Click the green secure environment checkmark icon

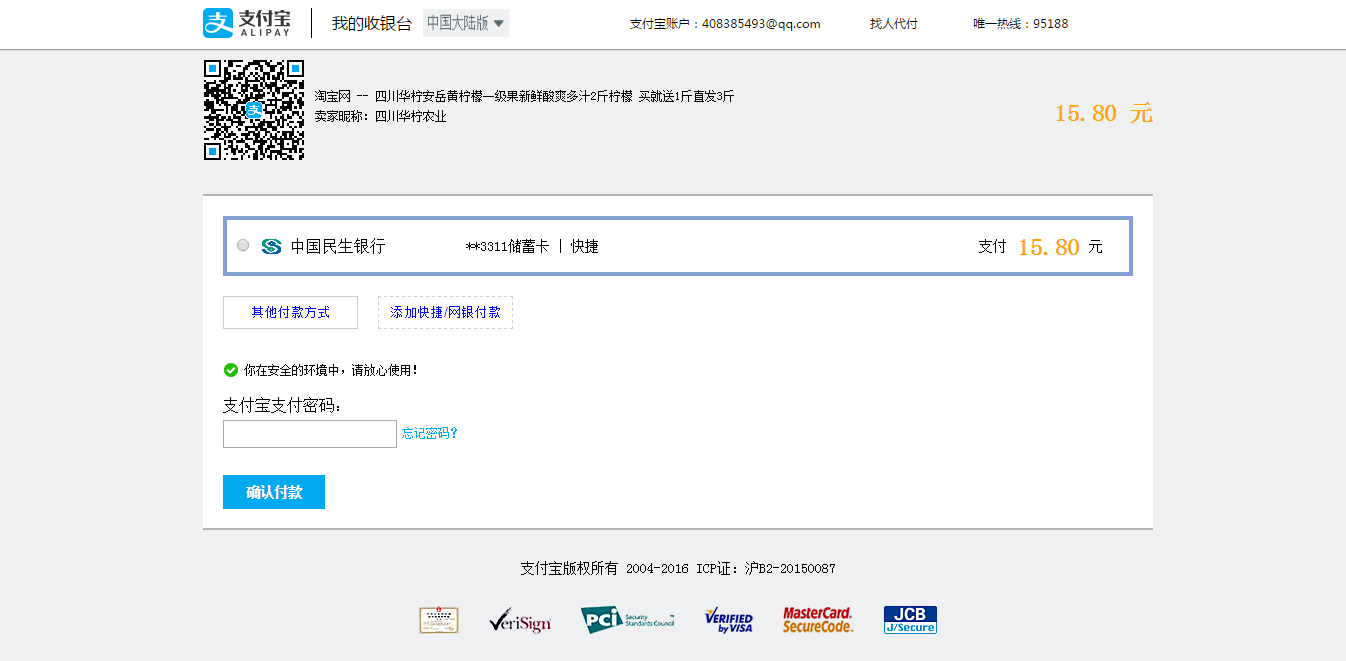(x=231, y=370)
